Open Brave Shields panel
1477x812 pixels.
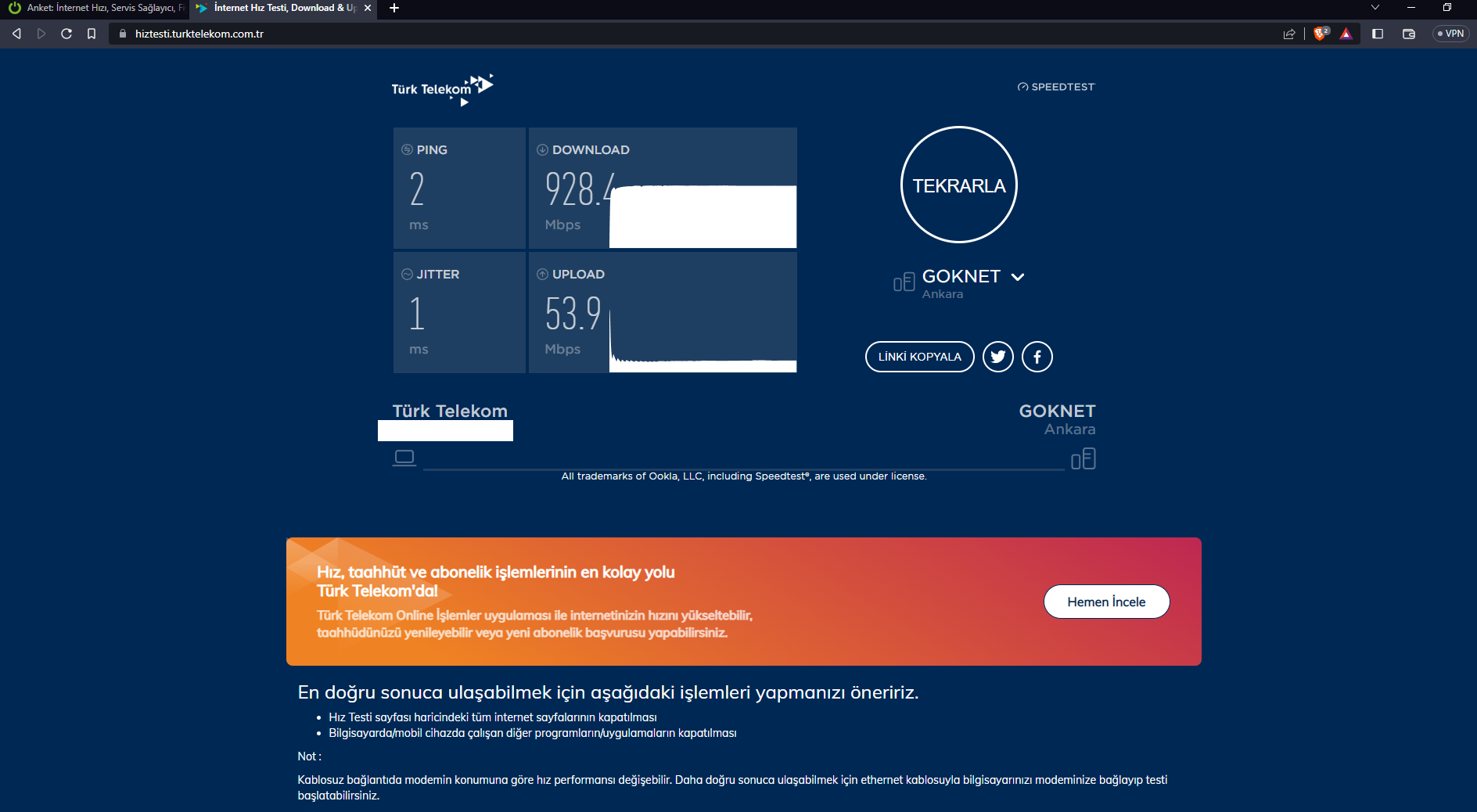(x=1321, y=33)
